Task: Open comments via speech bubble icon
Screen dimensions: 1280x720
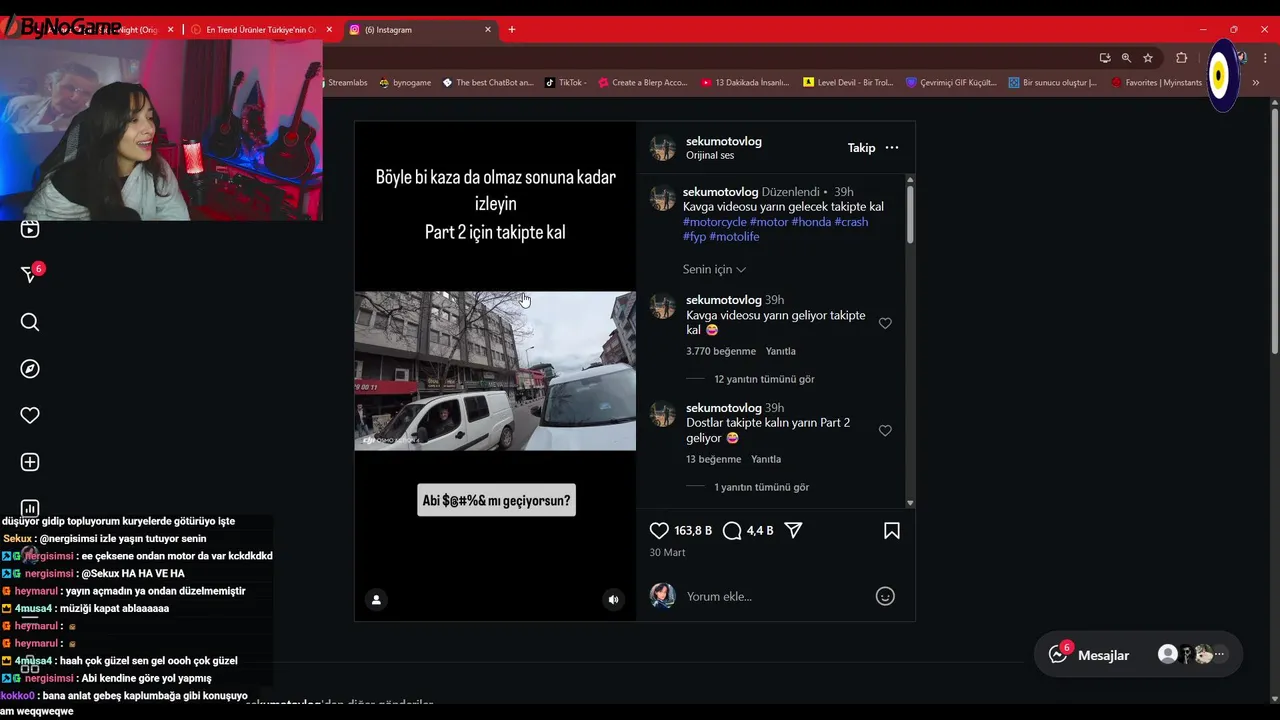Action: coord(732,531)
